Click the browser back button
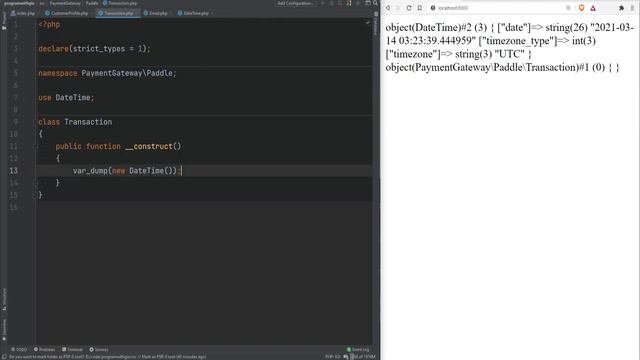Screen dimensions: 640x360 tap(388, 8)
